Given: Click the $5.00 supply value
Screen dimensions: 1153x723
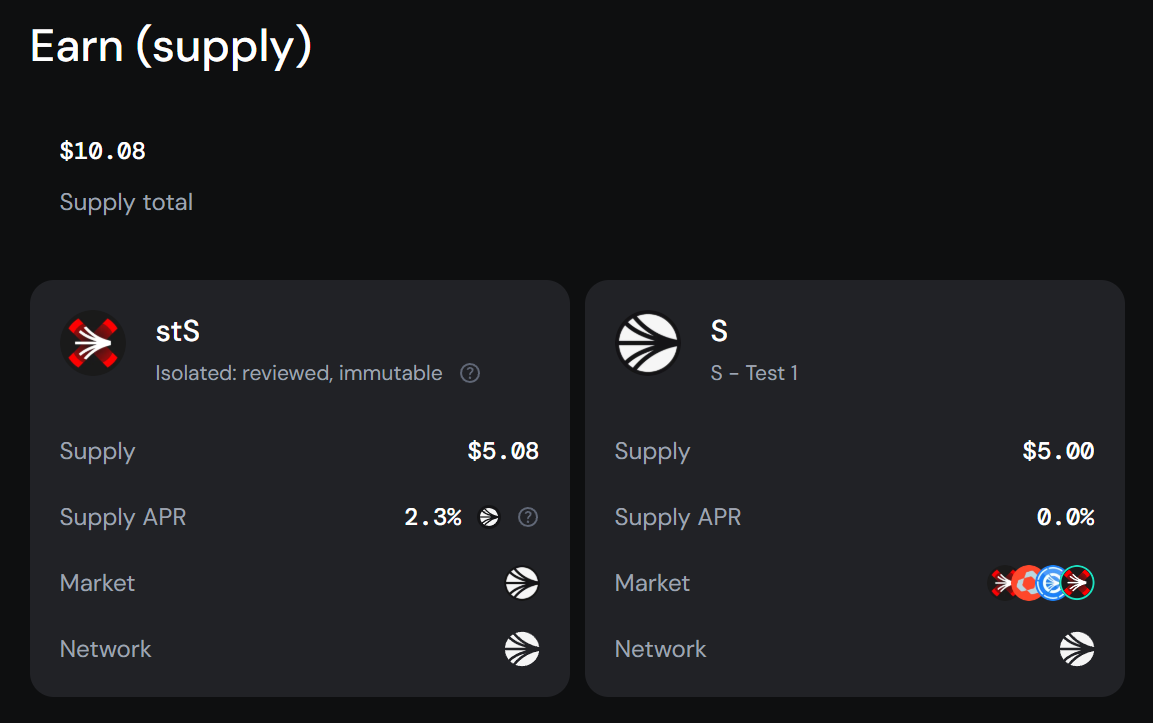Looking at the screenshot, I should click(x=1058, y=451).
